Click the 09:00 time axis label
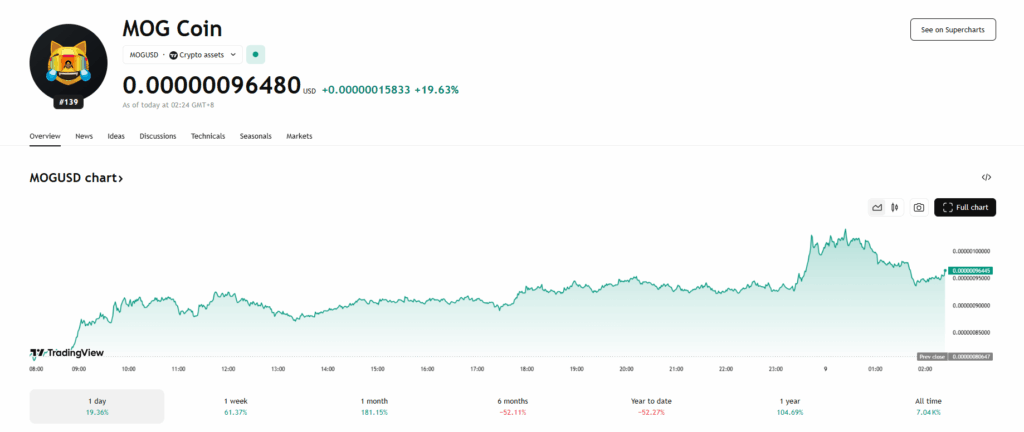Viewport: 1024px width, 432px height. point(79,369)
